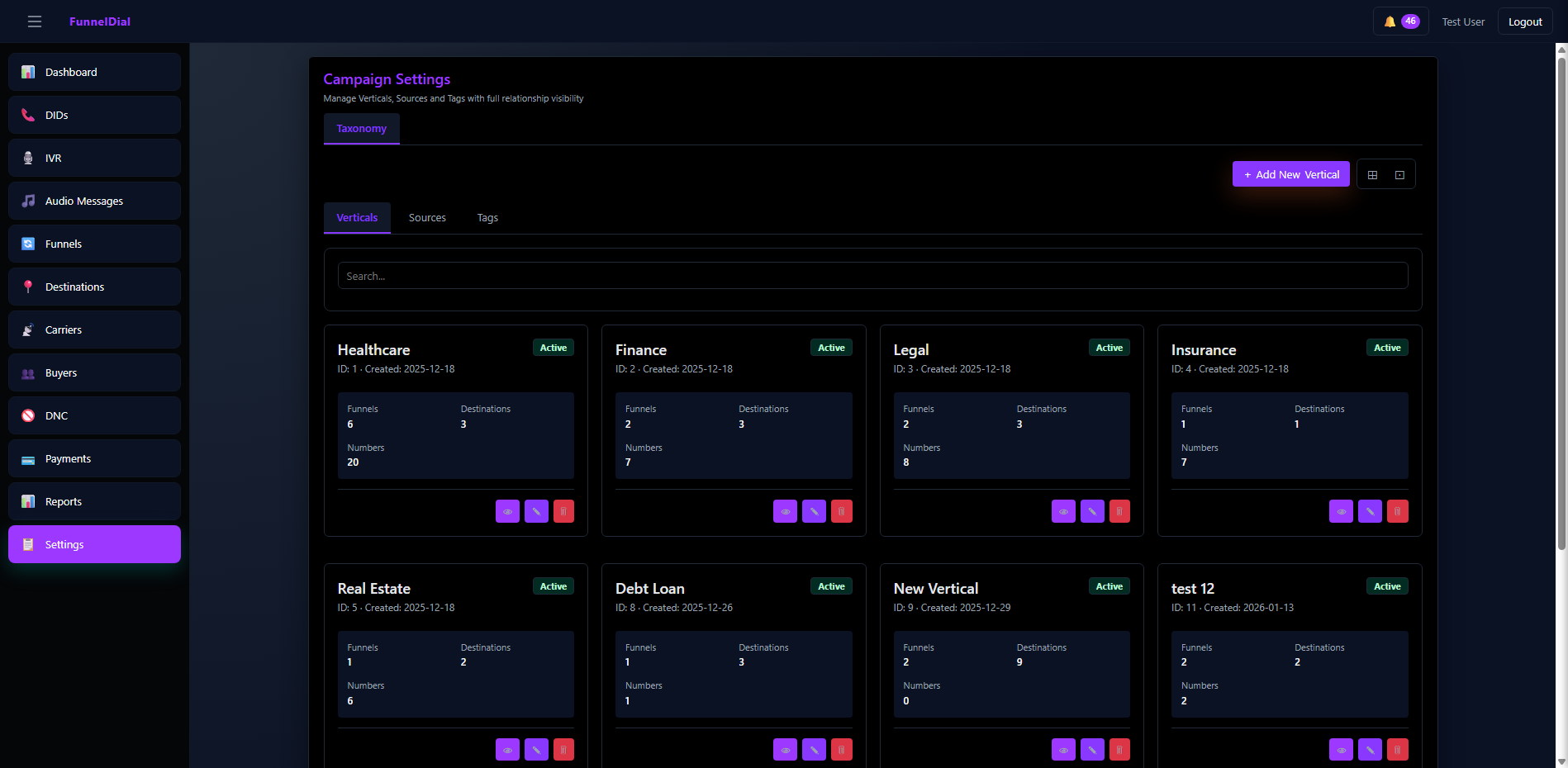Image resolution: width=1568 pixels, height=768 pixels.
Task: View Healthcare vertical details via eye icon
Action: (507, 512)
